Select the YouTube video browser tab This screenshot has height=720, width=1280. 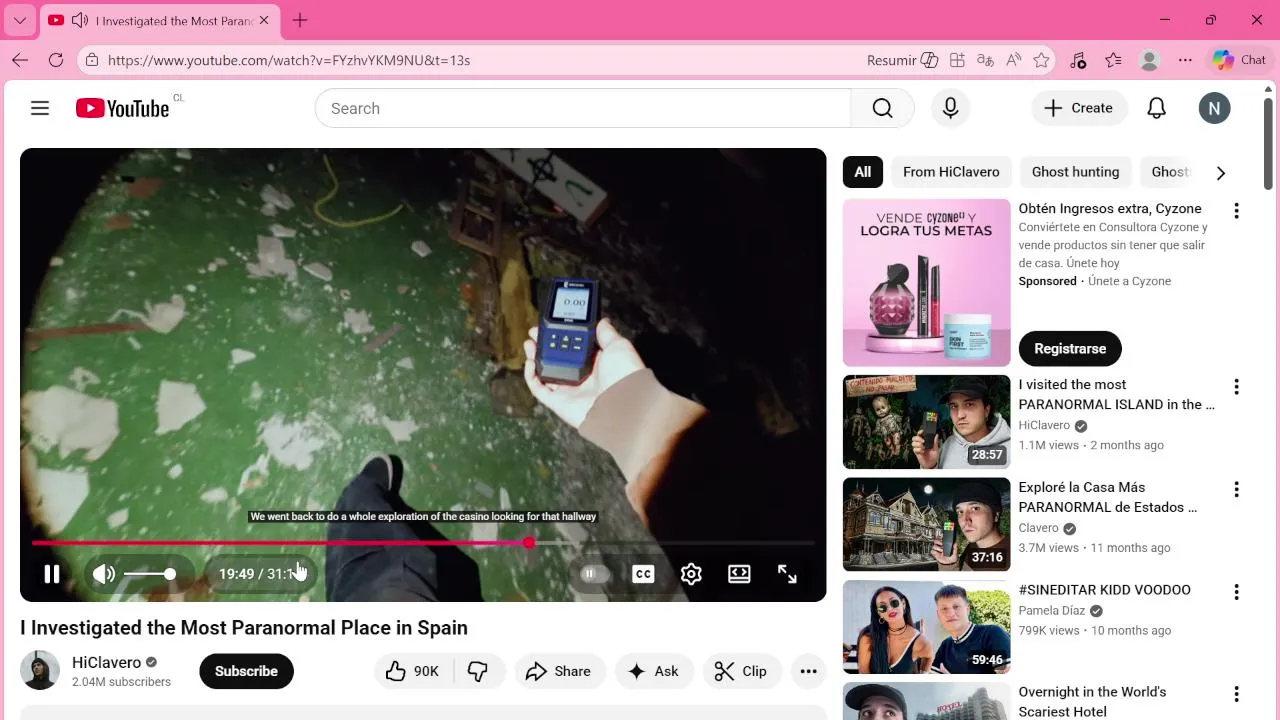(x=160, y=20)
